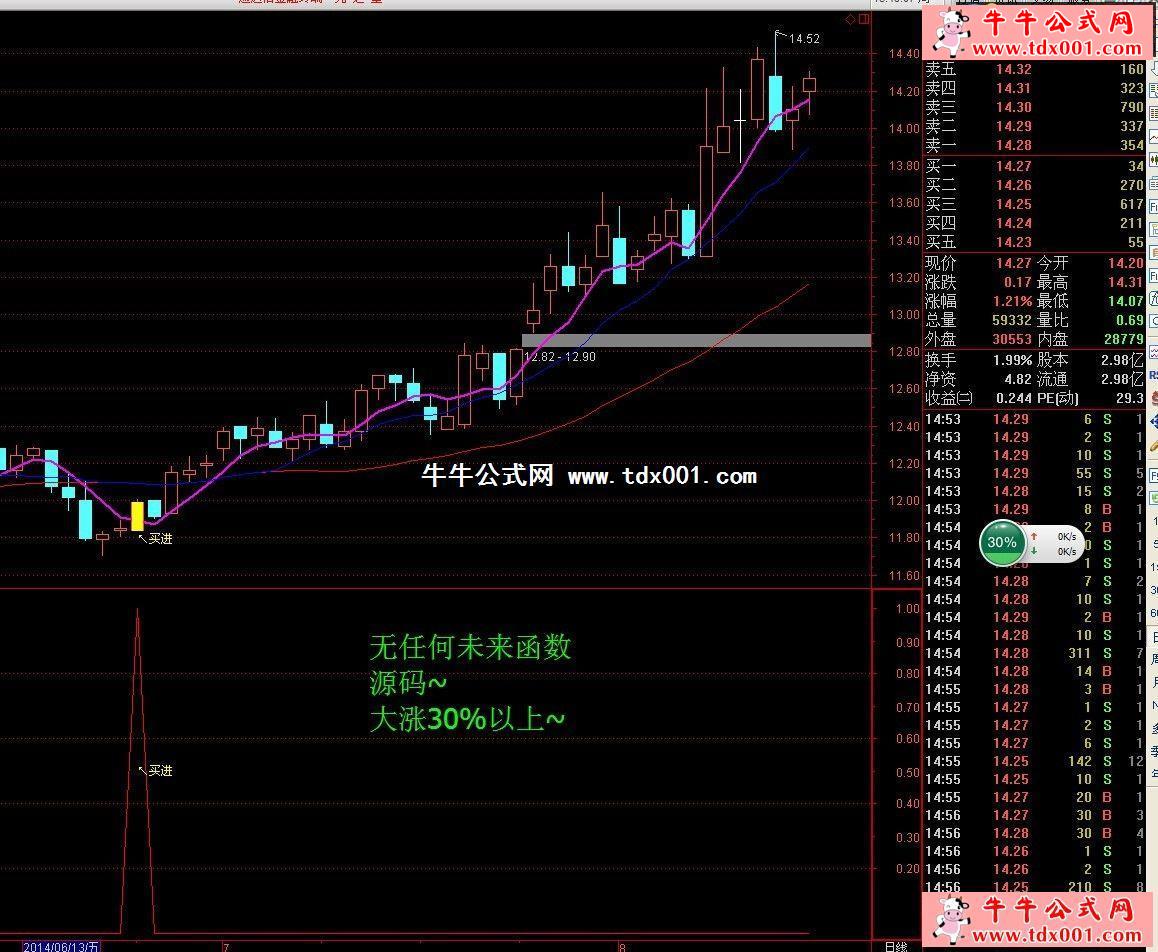Viewport: 1158px width, 952px height.
Task: Click the 0K/s upload speed readout
Action: [x=1066, y=537]
